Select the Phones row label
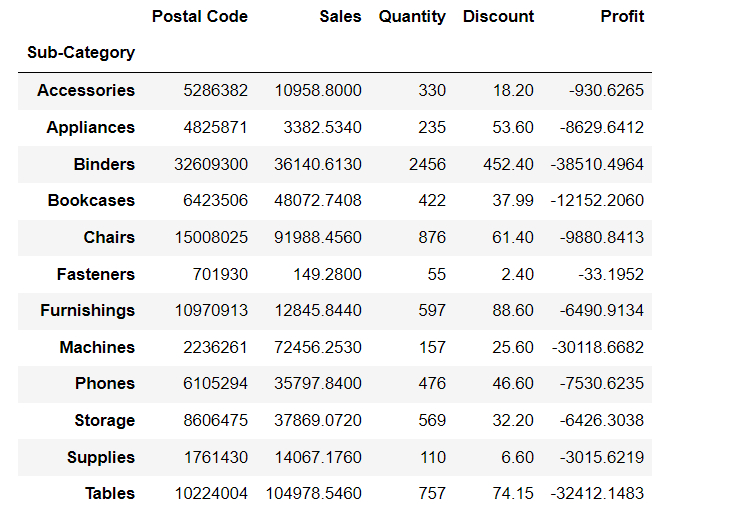747x519 pixels. (x=105, y=384)
